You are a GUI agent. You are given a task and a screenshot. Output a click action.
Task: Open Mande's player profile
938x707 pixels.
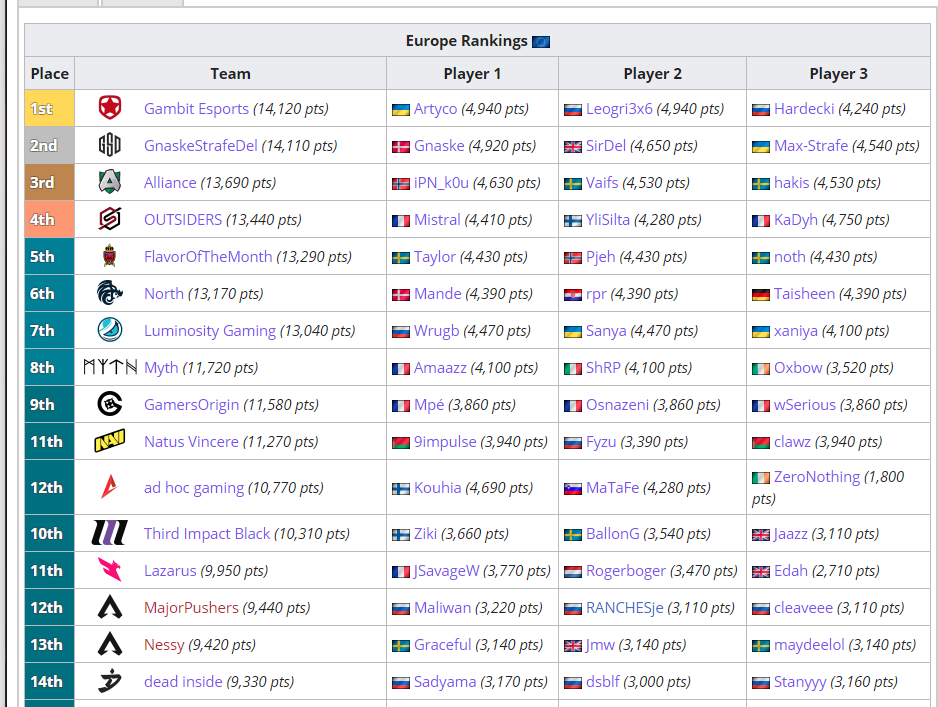tap(438, 294)
